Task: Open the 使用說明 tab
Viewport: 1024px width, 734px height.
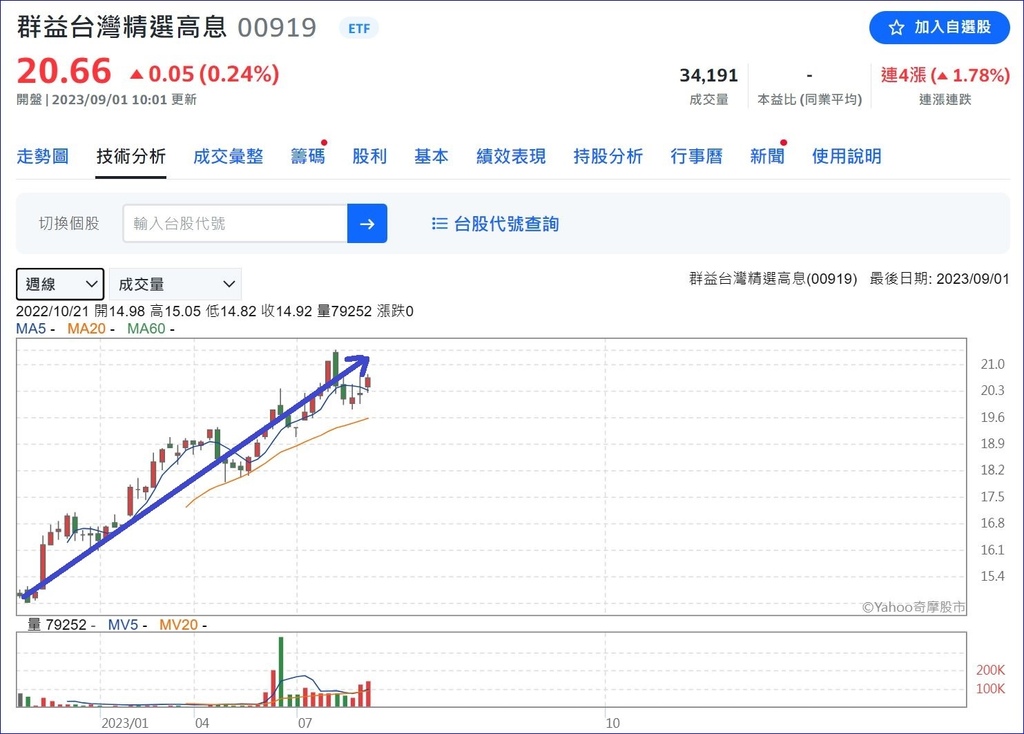Action: (x=846, y=157)
